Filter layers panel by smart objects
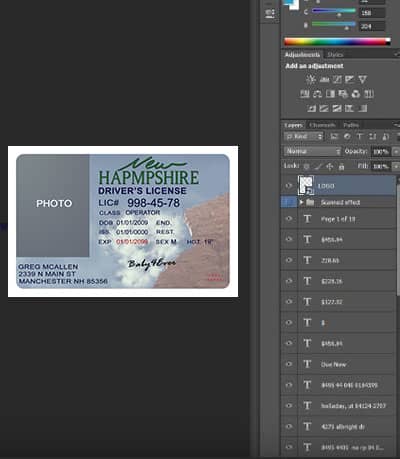Viewport: 400px width, 459px height. click(x=386, y=136)
